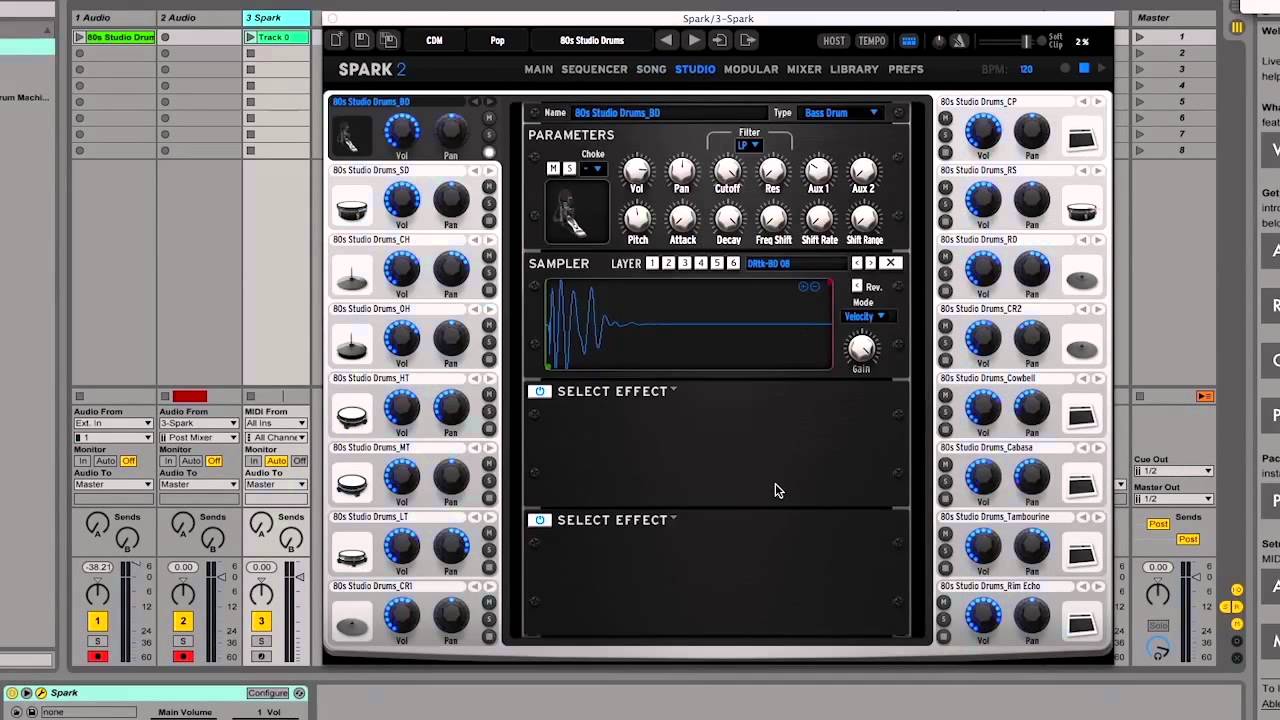Click the instrument Name field 80s Studio Drums_BD
Screen dimensions: 1280x720
coord(668,113)
